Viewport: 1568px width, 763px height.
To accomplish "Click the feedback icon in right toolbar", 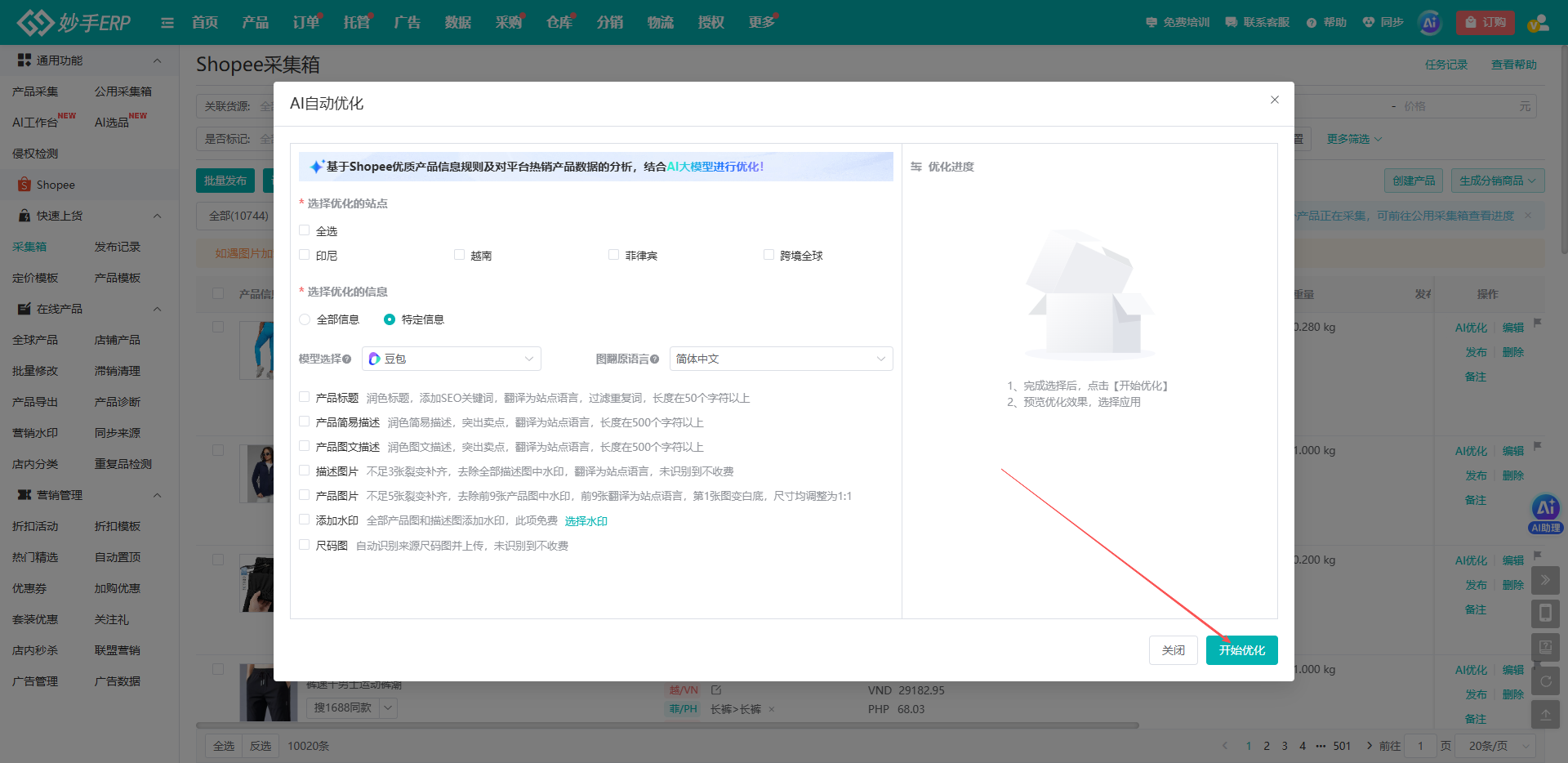I will [x=1545, y=647].
